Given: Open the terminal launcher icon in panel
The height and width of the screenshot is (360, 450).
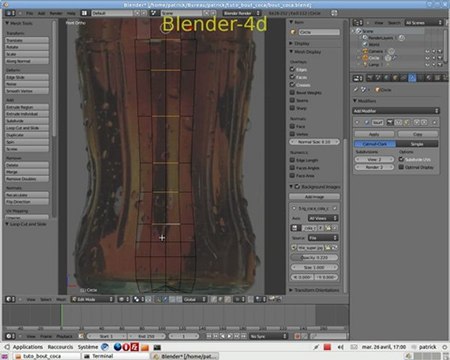Looking at the screenshot, I should click(157, 347).
